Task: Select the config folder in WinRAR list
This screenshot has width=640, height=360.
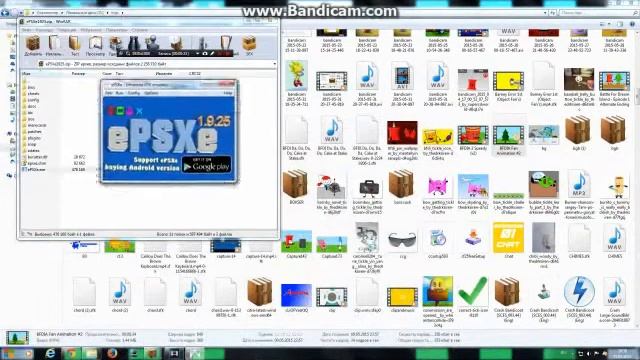Action: tap(33, 100)
